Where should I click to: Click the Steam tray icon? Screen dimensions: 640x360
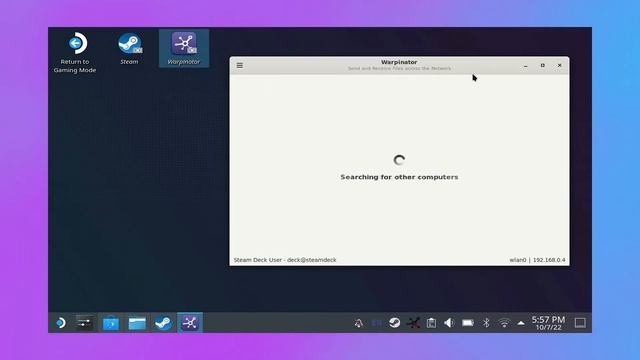(394, 323)
